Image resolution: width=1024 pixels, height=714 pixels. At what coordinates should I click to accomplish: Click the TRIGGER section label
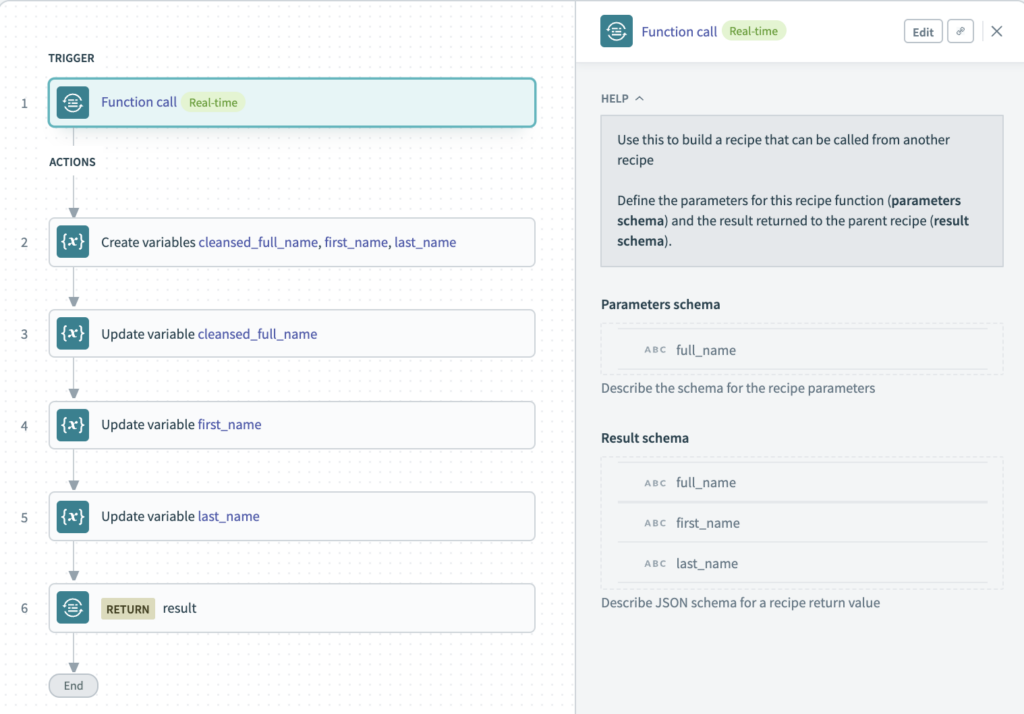[71, 58]
